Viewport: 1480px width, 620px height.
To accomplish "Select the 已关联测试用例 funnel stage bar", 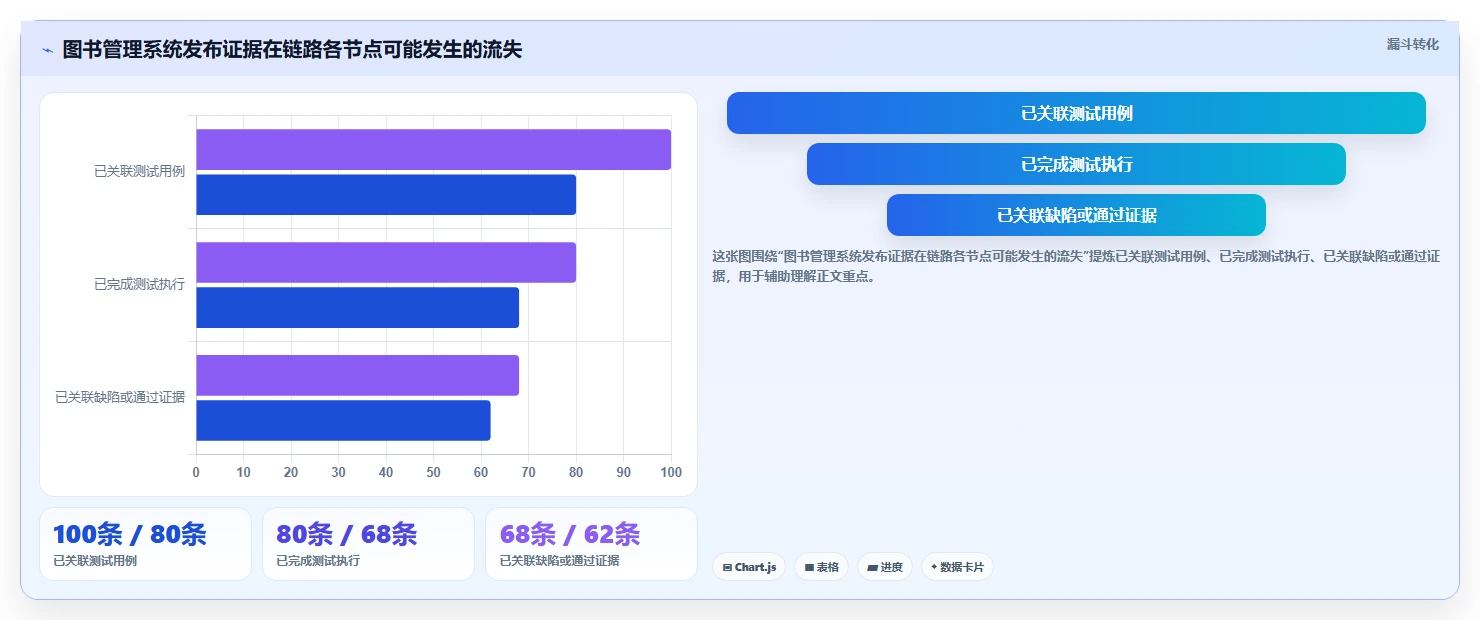I will (1076, 113).
